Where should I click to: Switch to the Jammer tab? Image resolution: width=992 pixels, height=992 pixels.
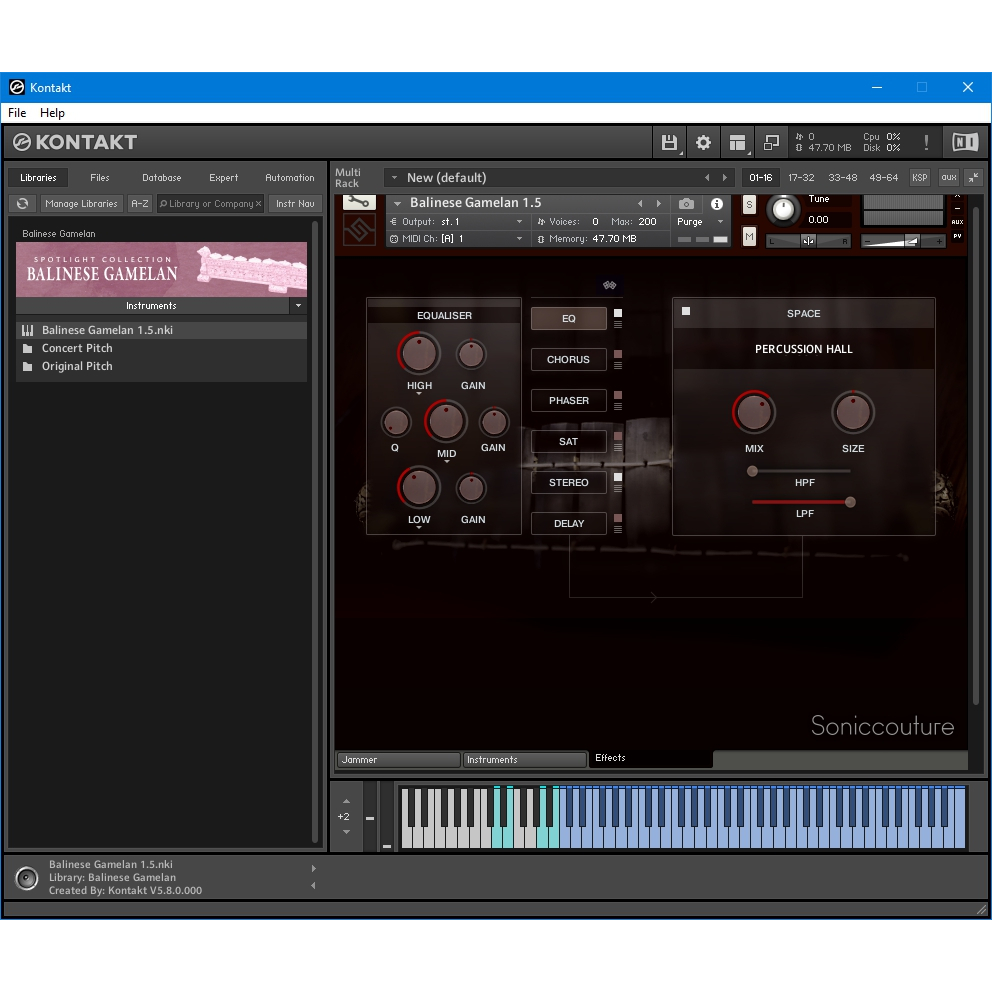click(398, 760)
